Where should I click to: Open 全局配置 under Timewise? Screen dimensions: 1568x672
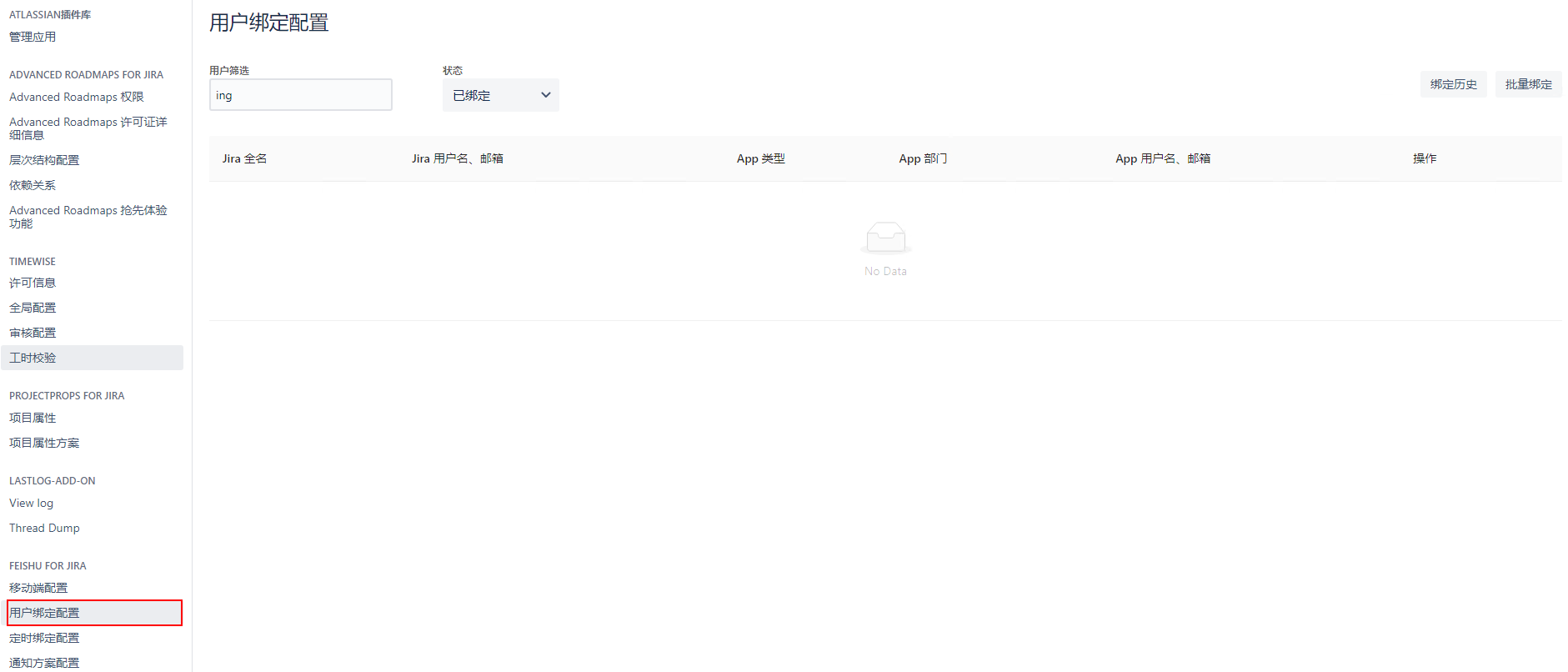pyautogui.click(x=33, y=308)
